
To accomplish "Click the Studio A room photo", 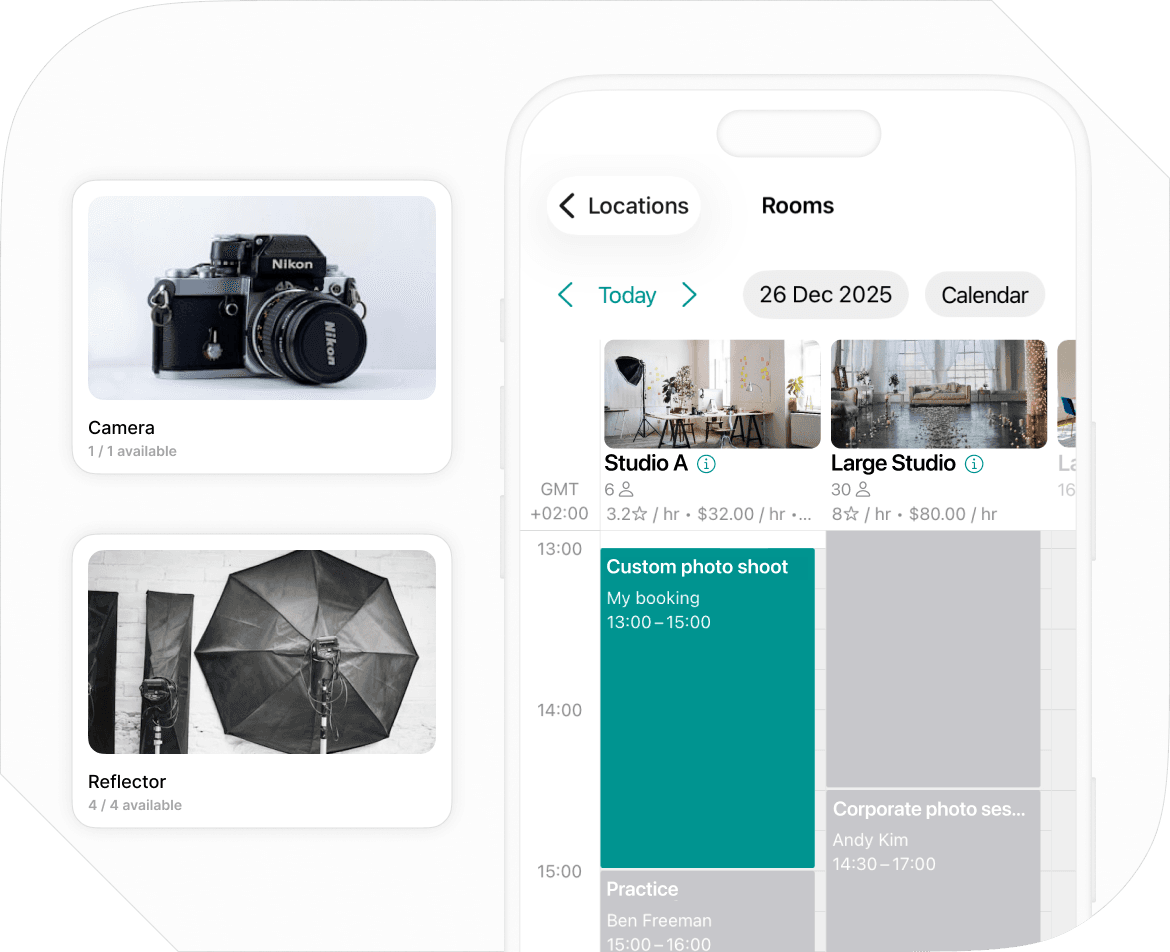I will point(711,394).
